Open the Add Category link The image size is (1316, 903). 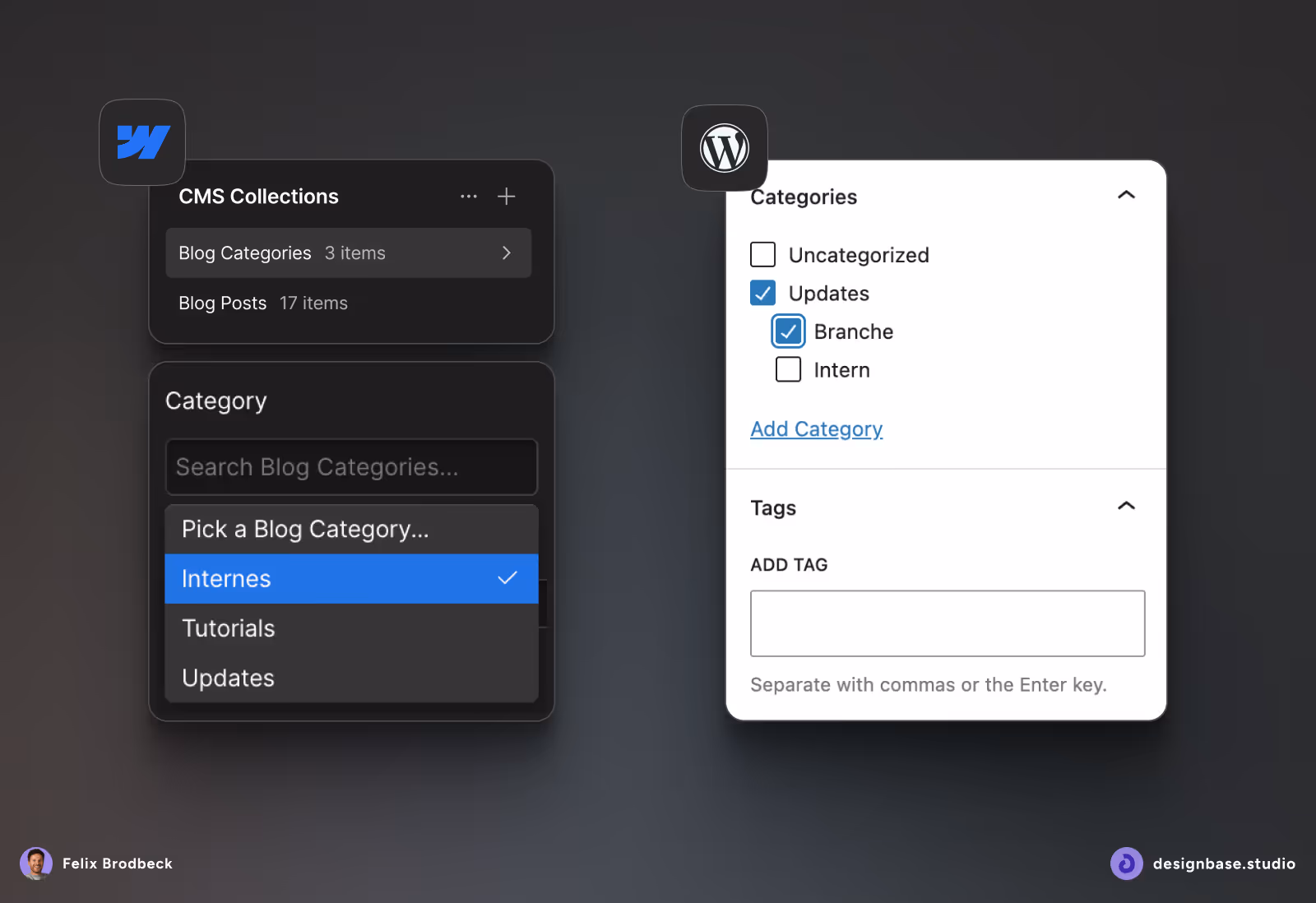click(x=816, y=428)
